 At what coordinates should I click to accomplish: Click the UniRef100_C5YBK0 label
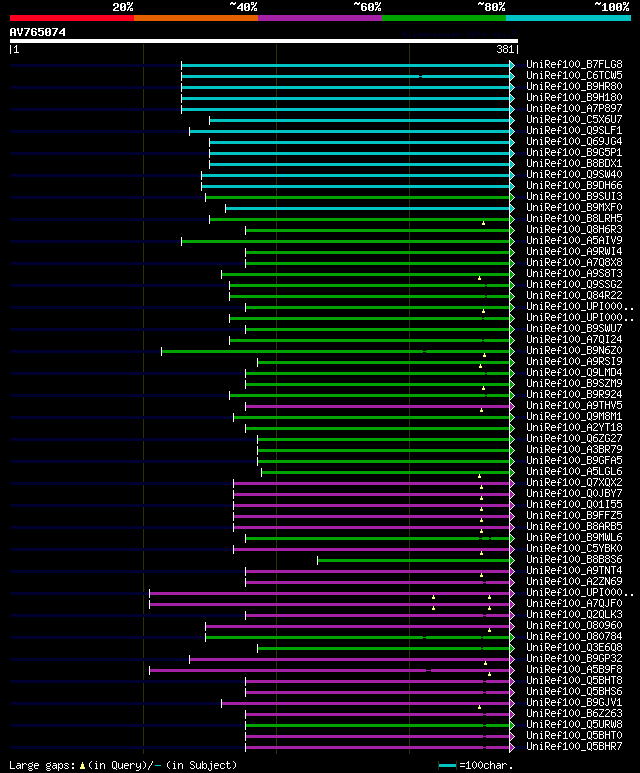click(x=574, y=549)
